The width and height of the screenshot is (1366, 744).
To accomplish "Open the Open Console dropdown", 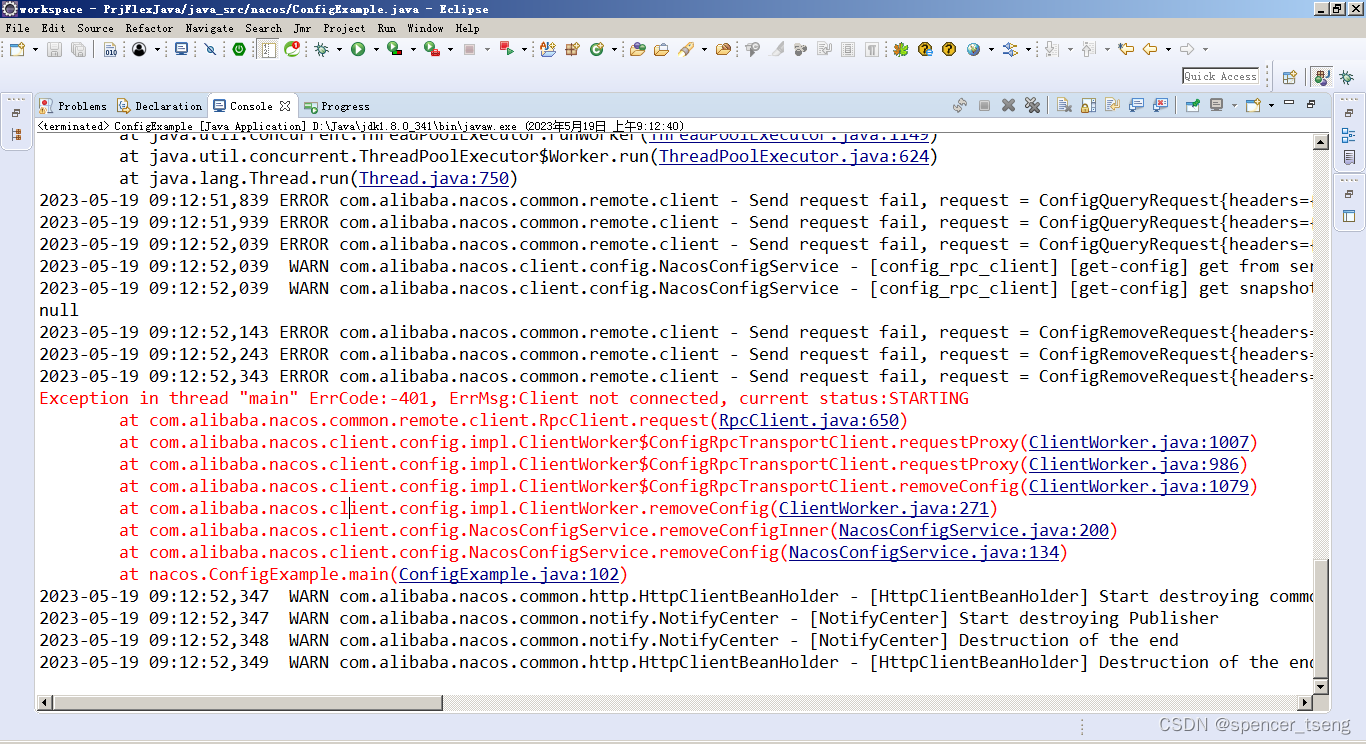I will 1271,105.
